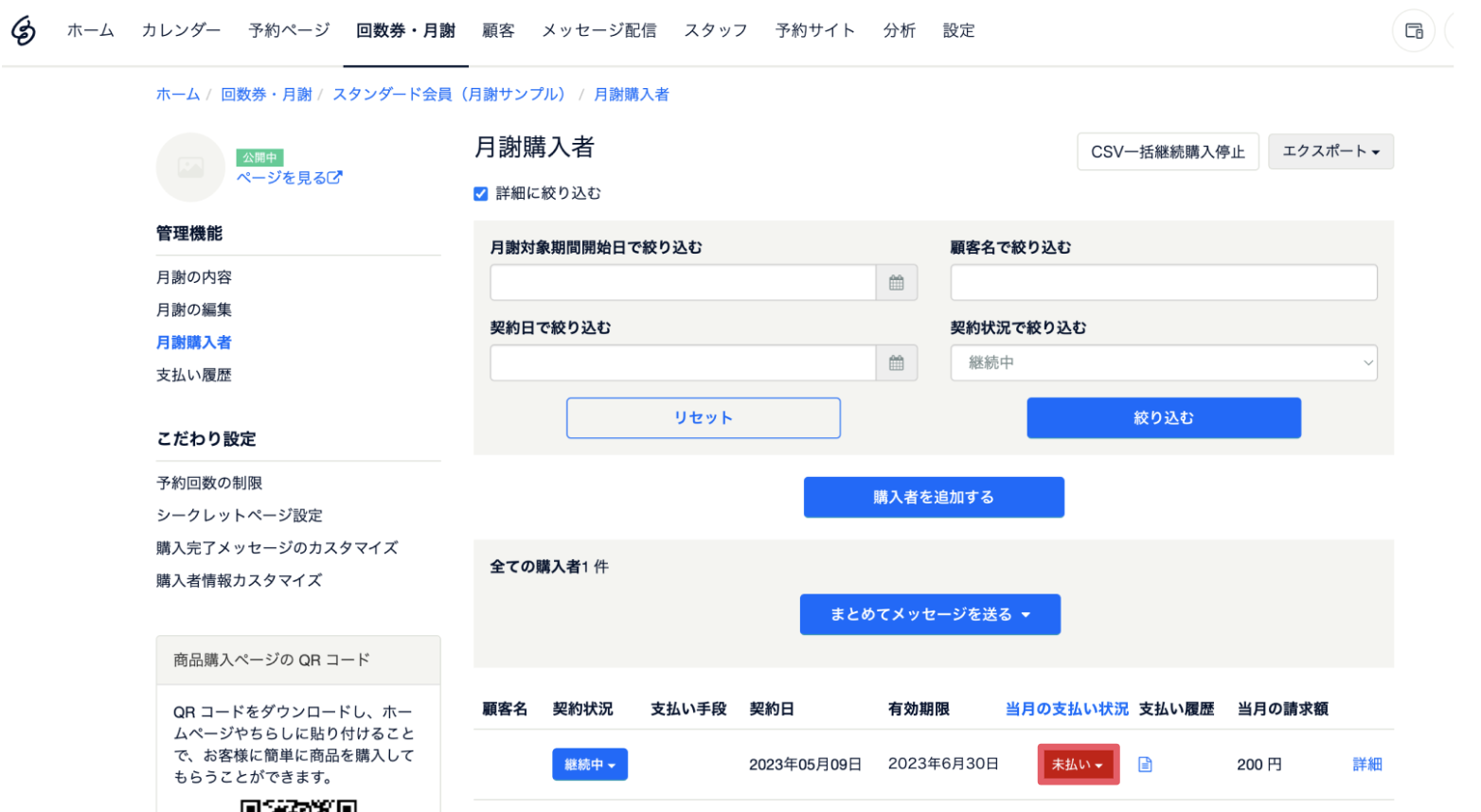
Task: Open calendar picker for 月謝対象期間開始日
Action: [x=896, y=283]
